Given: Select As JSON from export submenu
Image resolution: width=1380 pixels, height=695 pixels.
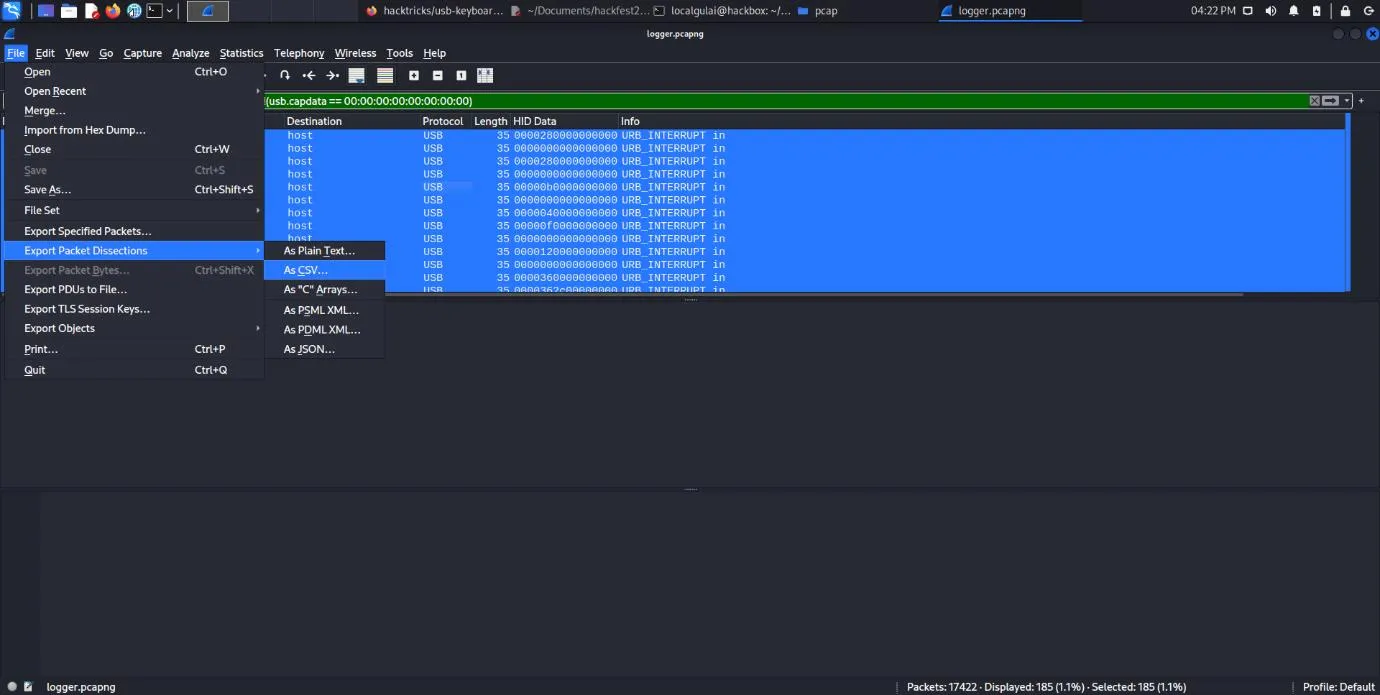Looking at the screenshot, I should pos(308,349).
